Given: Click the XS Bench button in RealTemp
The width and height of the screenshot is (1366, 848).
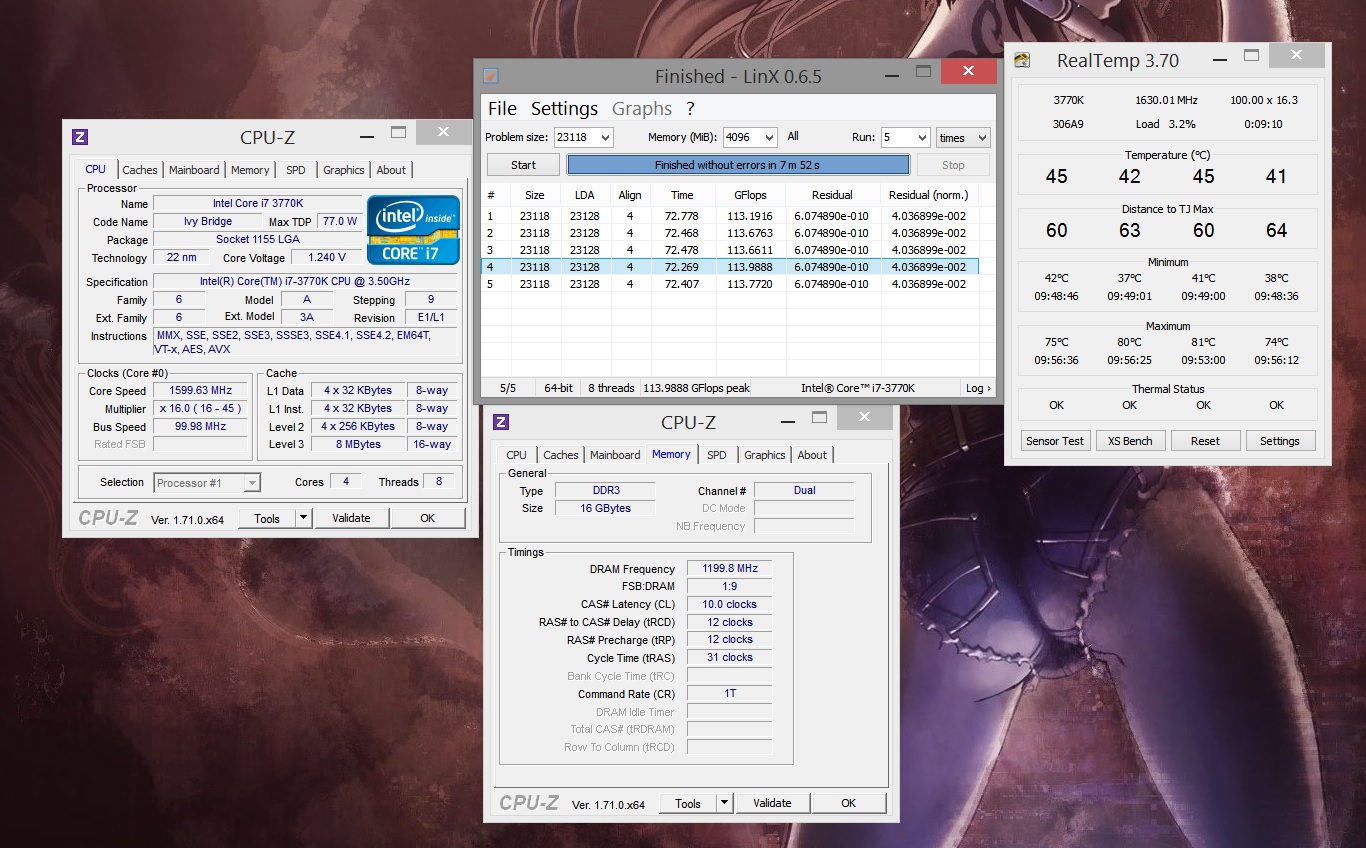Looking at the screenshot, I should [x=1129, y=441].
